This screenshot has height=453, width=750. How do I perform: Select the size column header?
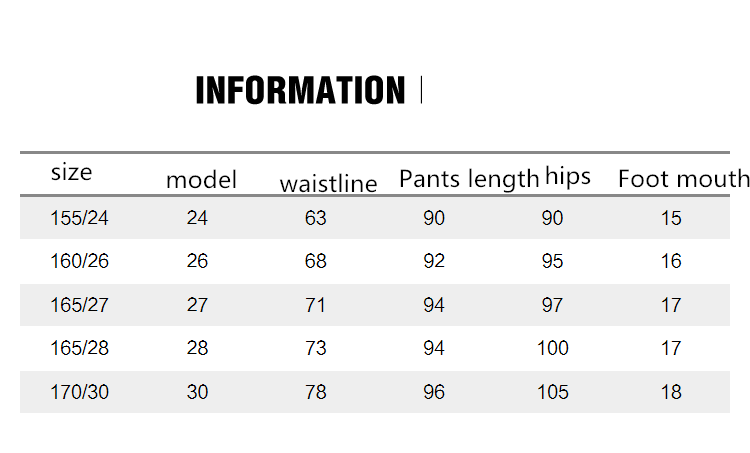71,172
